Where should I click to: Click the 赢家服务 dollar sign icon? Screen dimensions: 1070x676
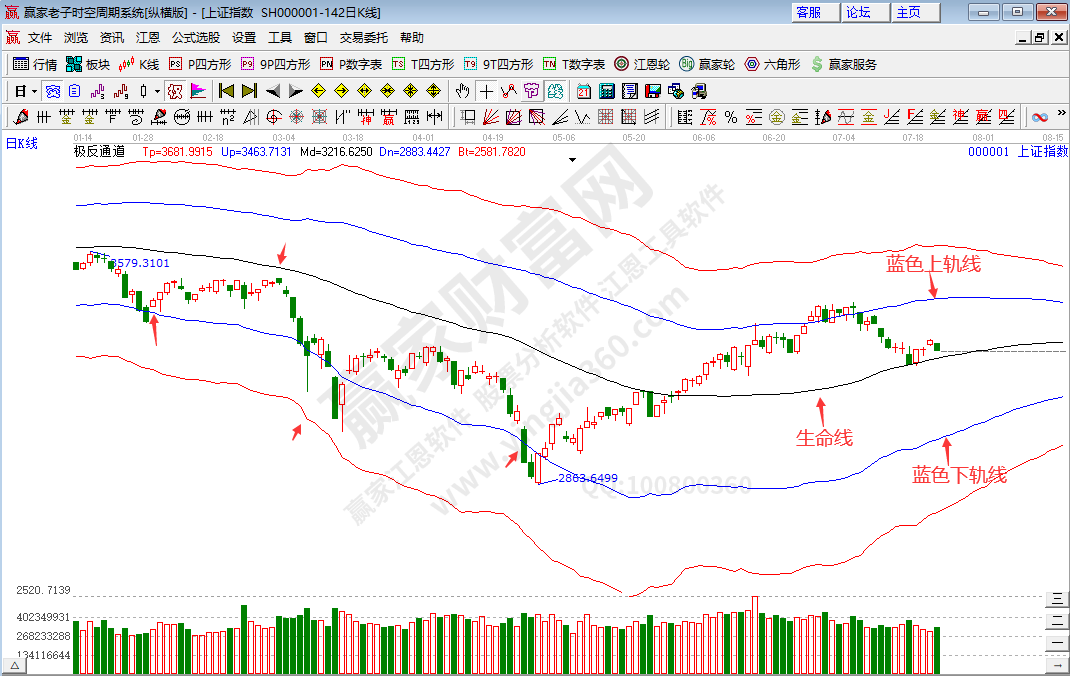pyautogui.click(x=817, y=64)
